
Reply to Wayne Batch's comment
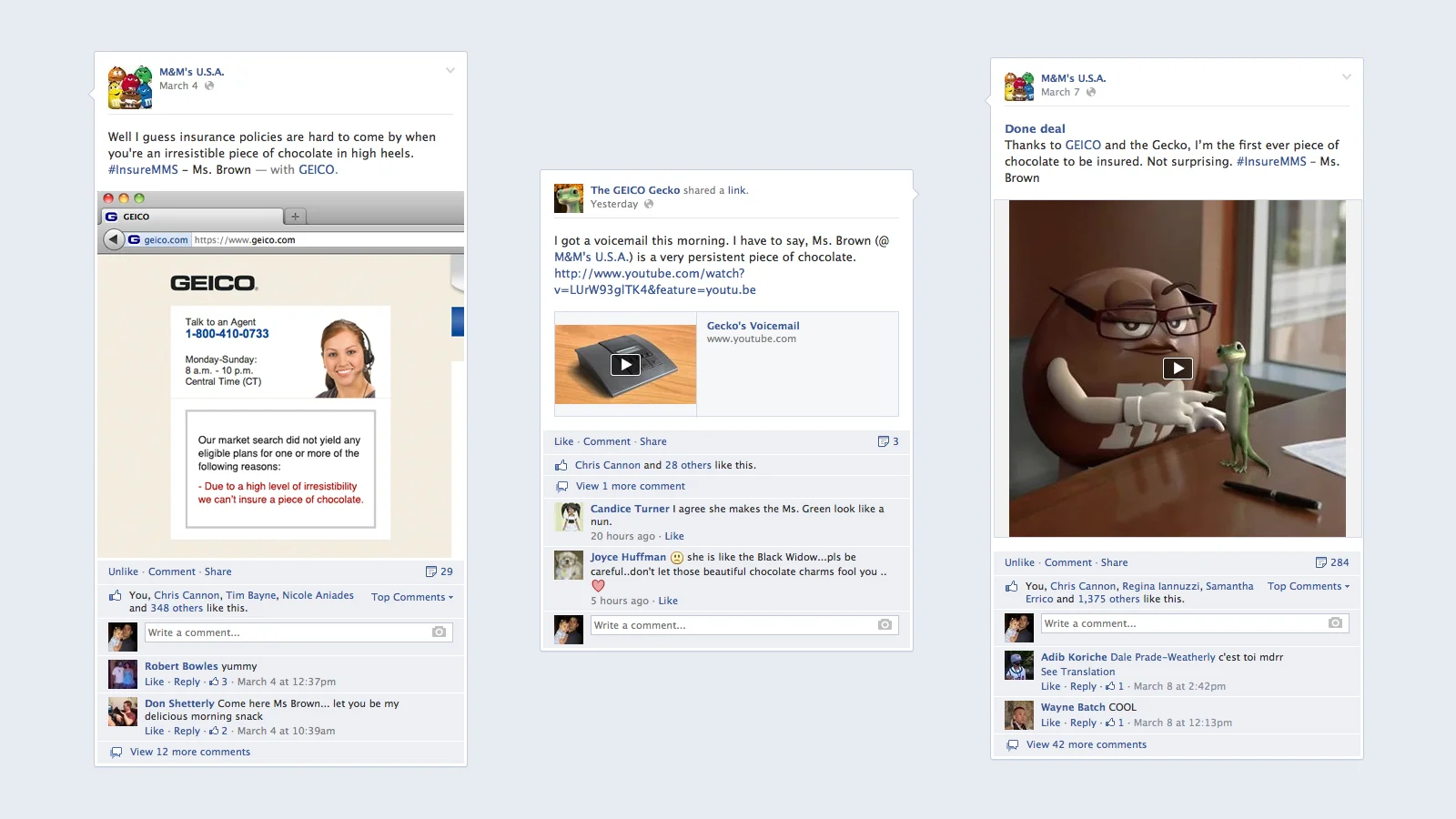[x=1083, y=723]
